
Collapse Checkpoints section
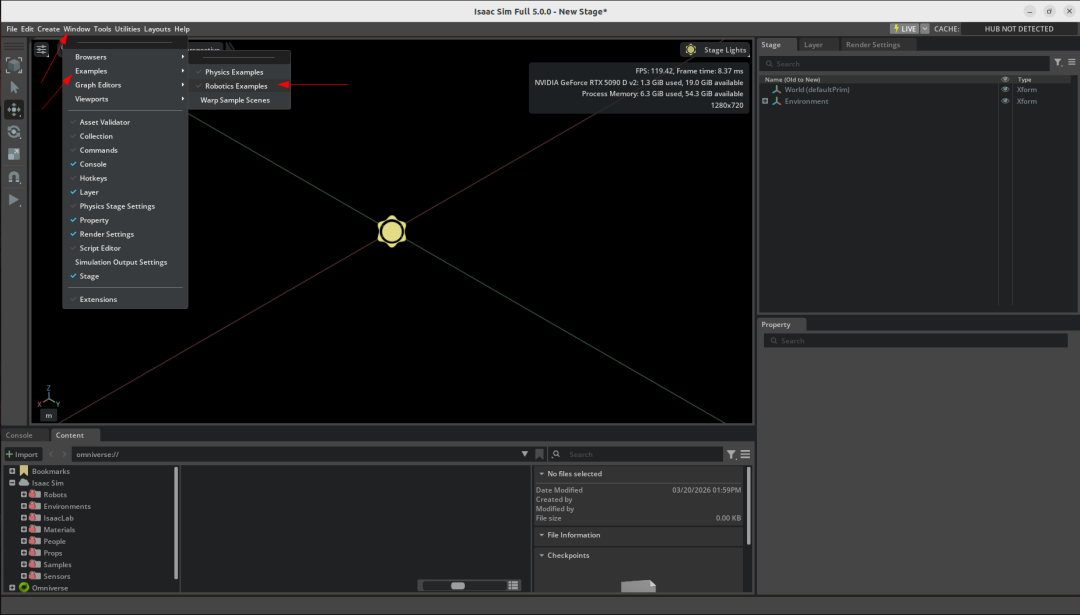point(541,555)
